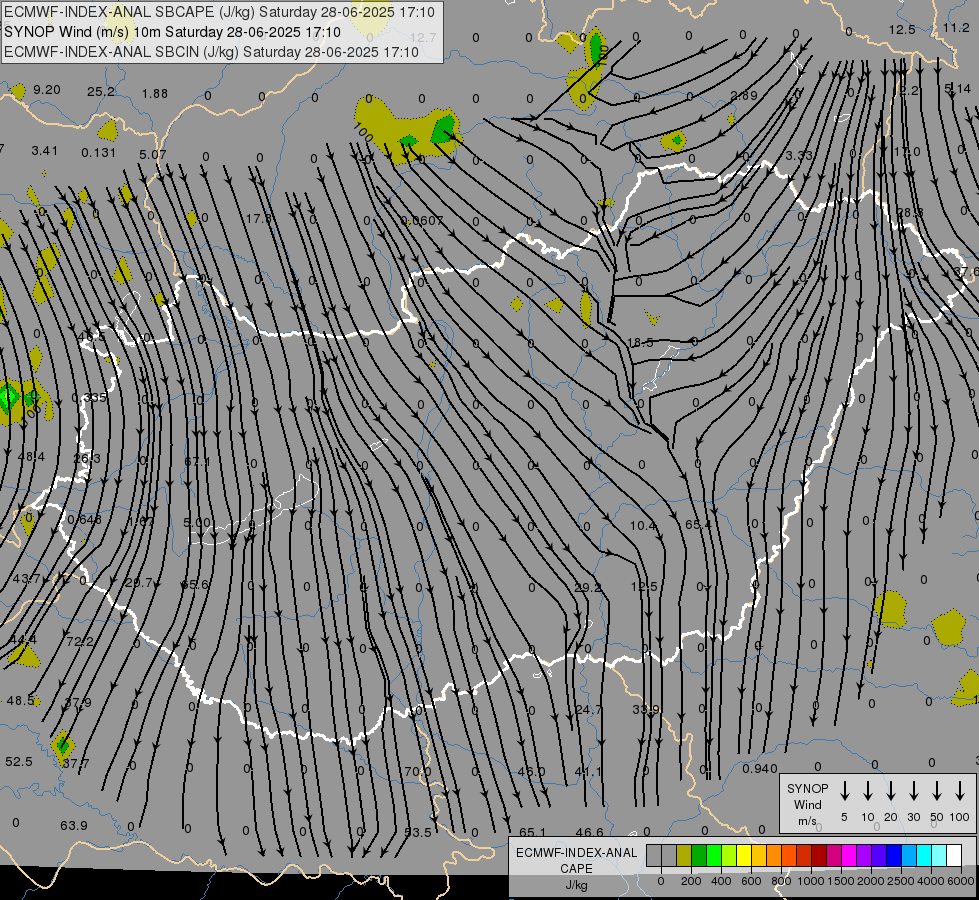Pick the dark red CAPE legend swatch
The image size is (979, 900).
(x=819, y=856)
